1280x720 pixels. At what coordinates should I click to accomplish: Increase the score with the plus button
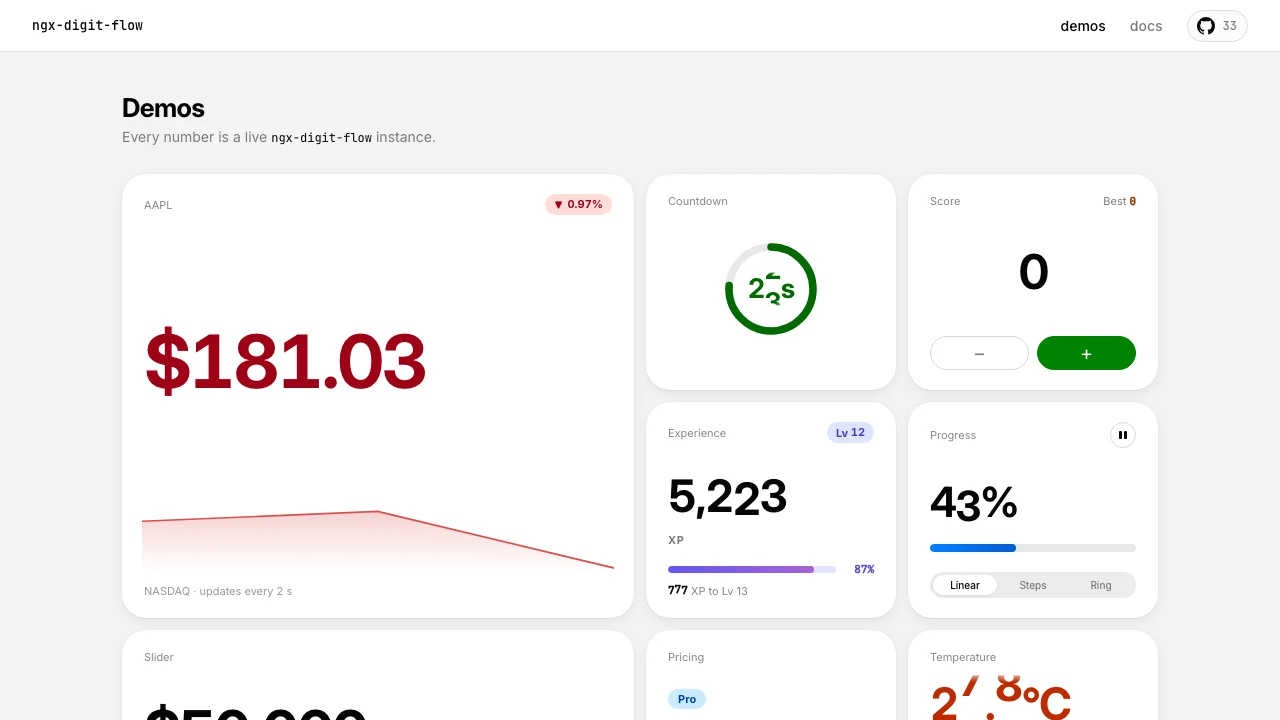1086,353
